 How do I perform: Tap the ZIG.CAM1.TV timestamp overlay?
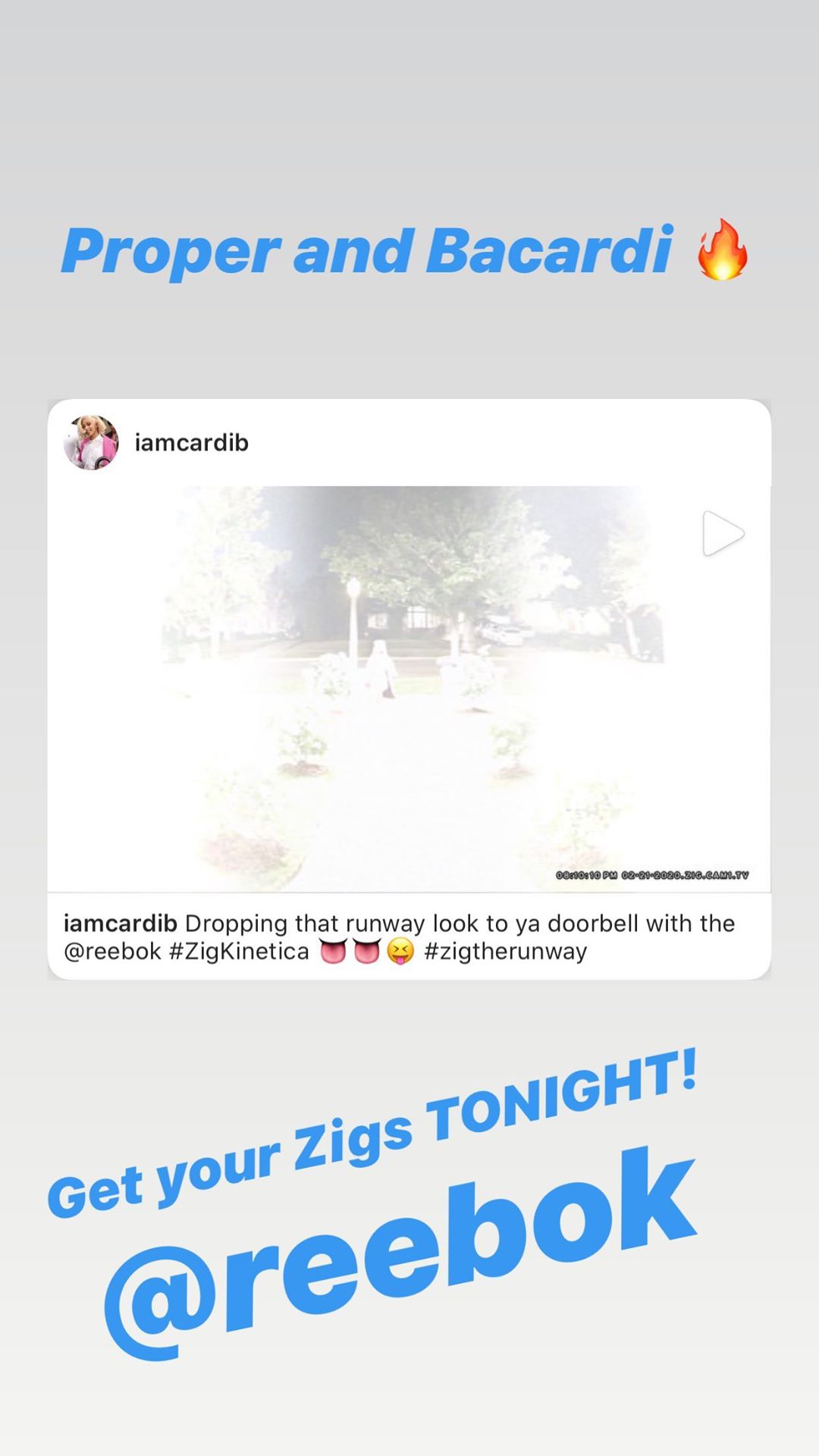tap(652, 875)
